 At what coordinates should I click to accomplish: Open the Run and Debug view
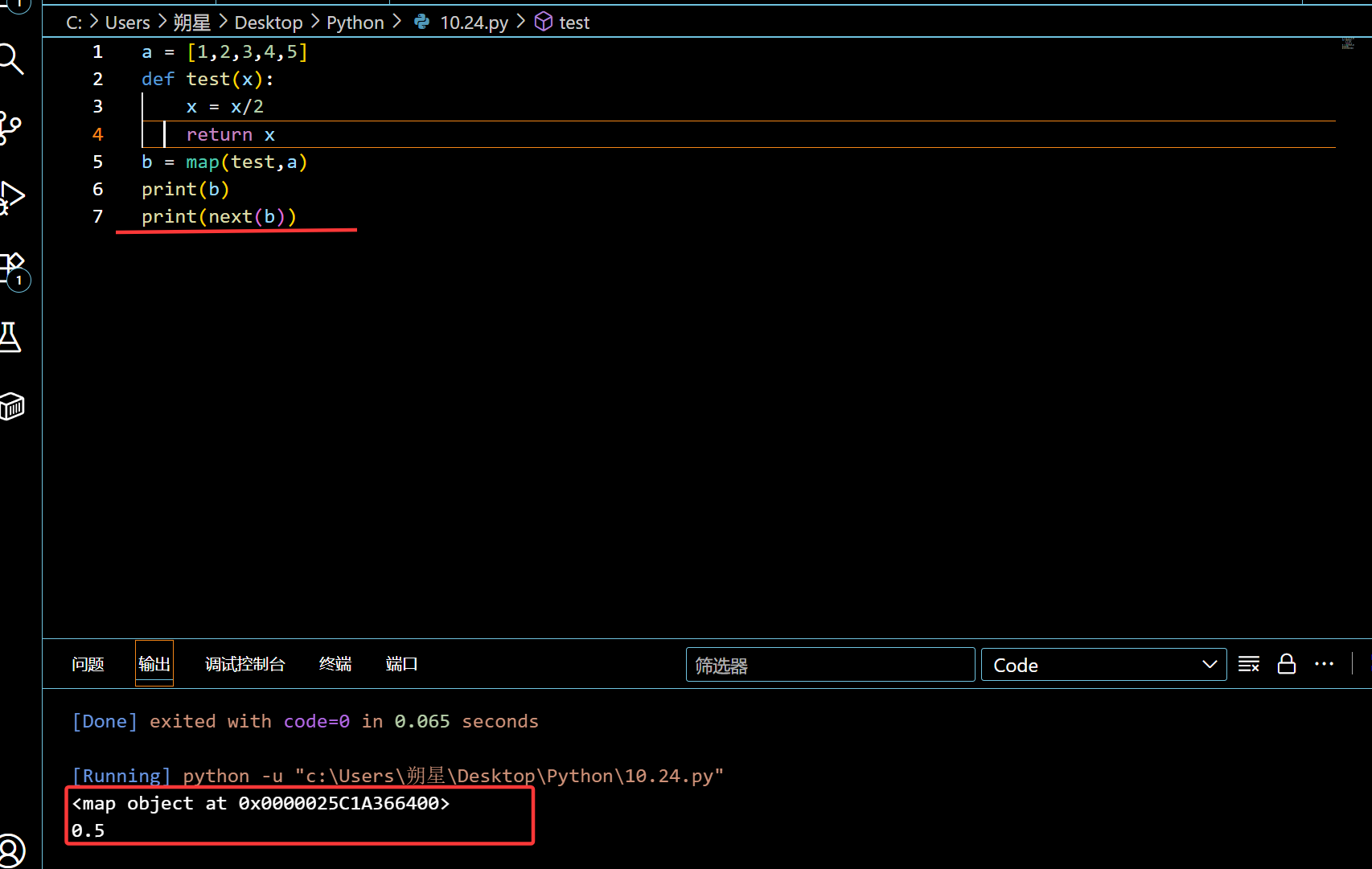click(11, 197)
